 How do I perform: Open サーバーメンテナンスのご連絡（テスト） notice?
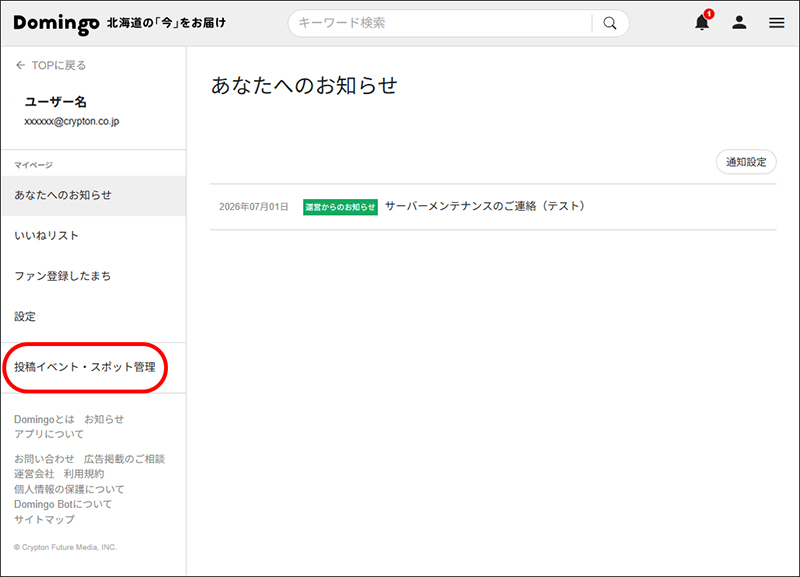point(485,206)
